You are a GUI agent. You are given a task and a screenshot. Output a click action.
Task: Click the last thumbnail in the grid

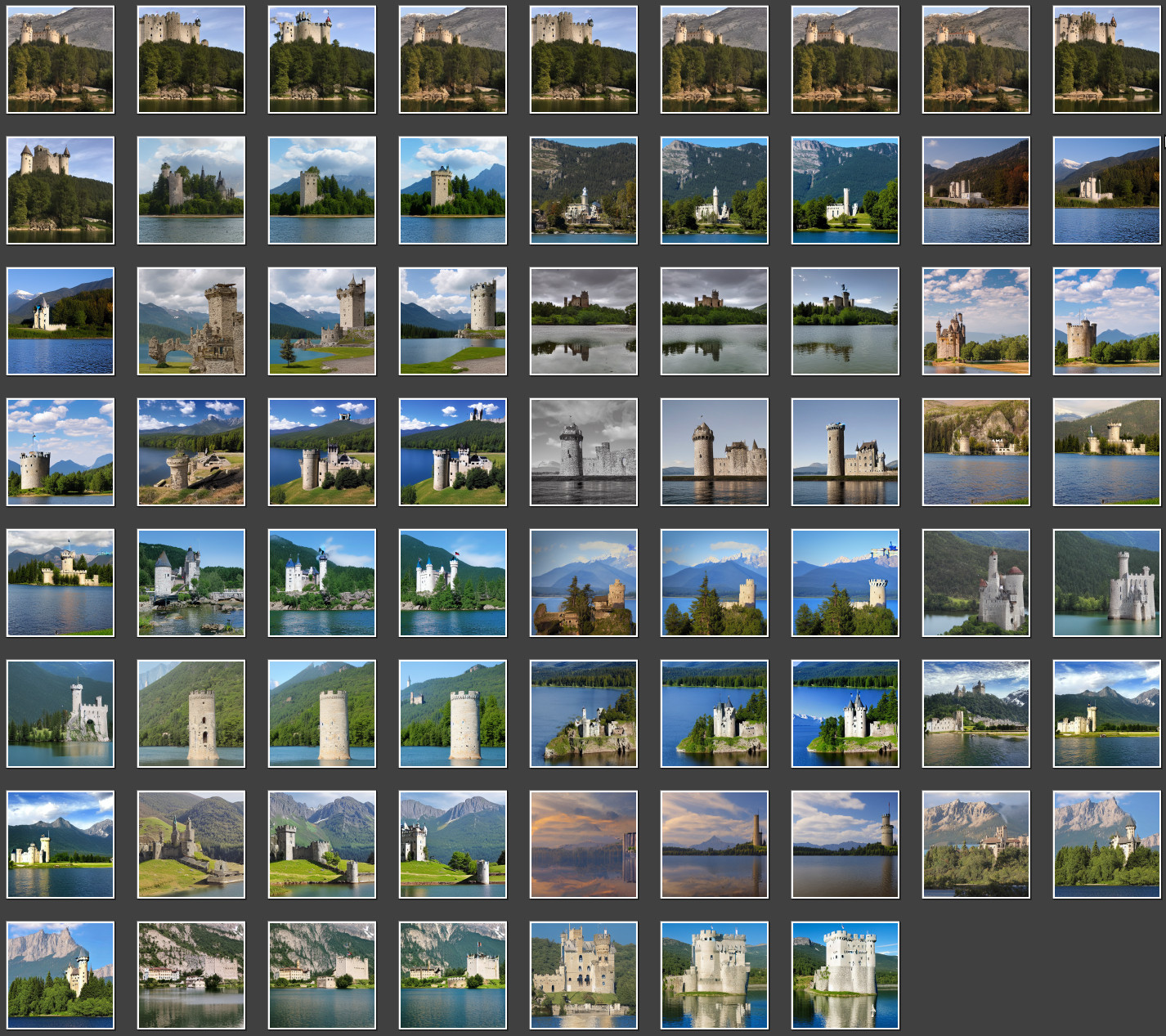845,975
